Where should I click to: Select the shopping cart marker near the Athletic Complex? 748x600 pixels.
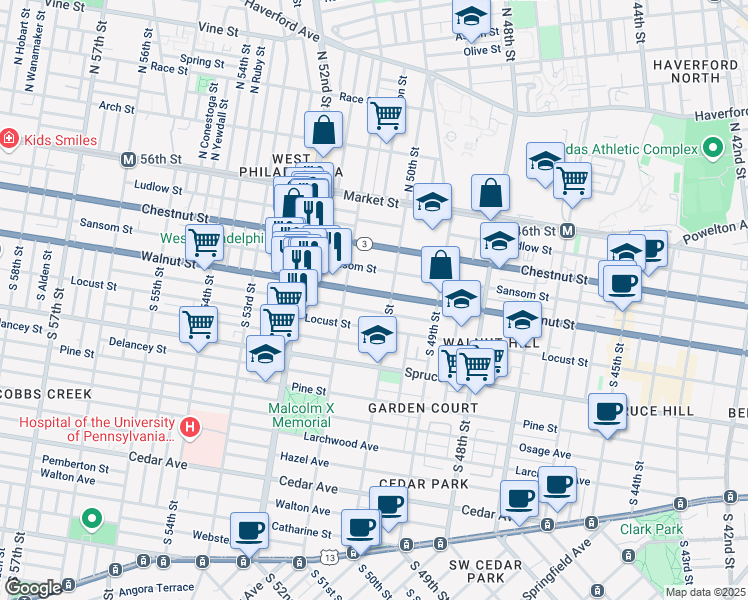[572, 182]
